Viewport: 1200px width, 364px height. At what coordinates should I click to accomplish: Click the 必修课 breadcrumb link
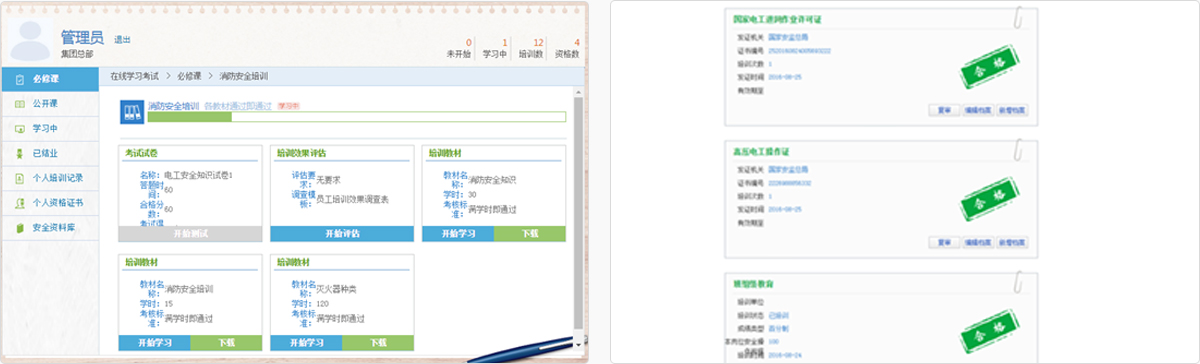point(190,76)
